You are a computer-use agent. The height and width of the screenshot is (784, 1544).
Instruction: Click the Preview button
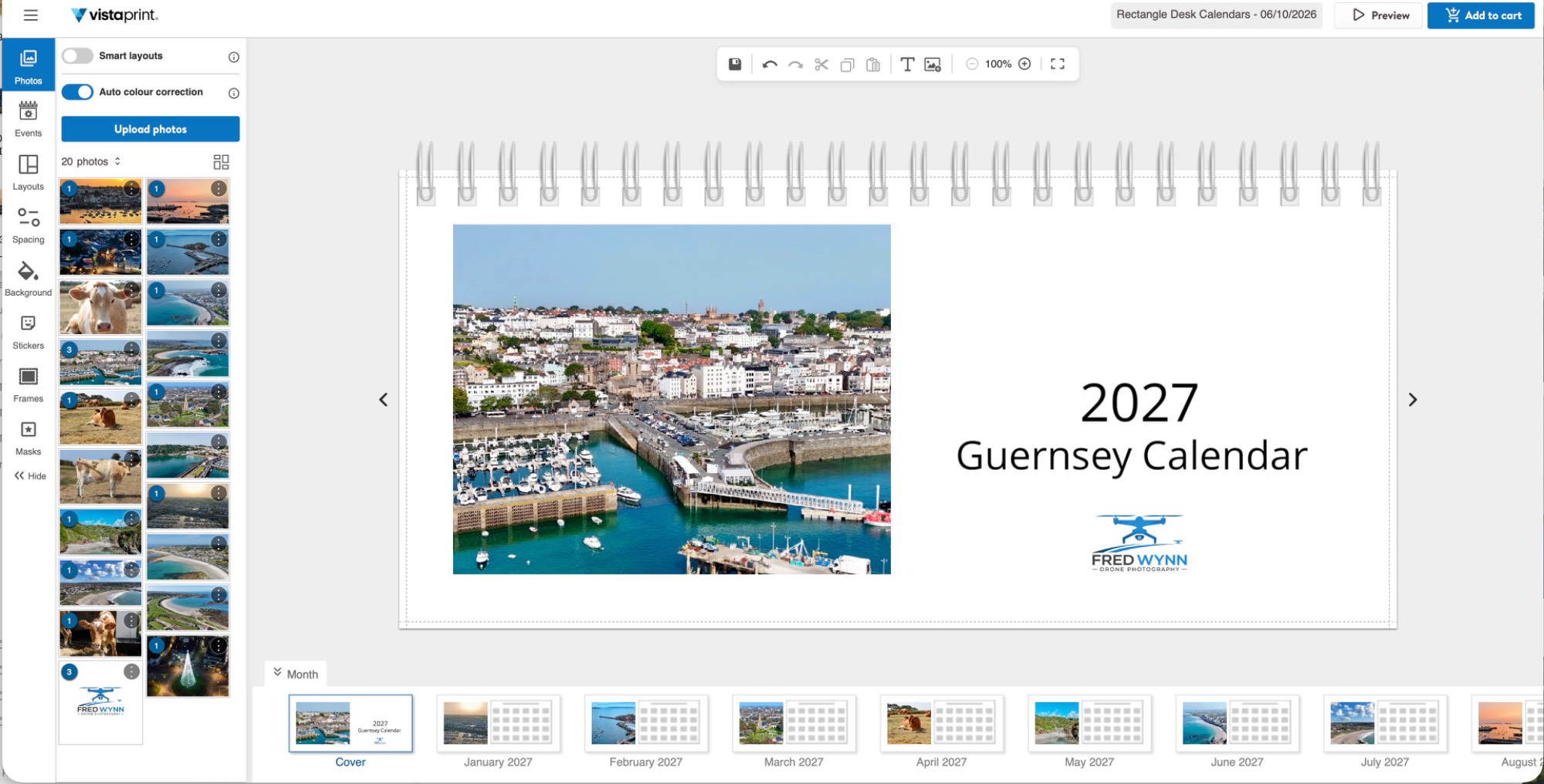pos(1379,15)
